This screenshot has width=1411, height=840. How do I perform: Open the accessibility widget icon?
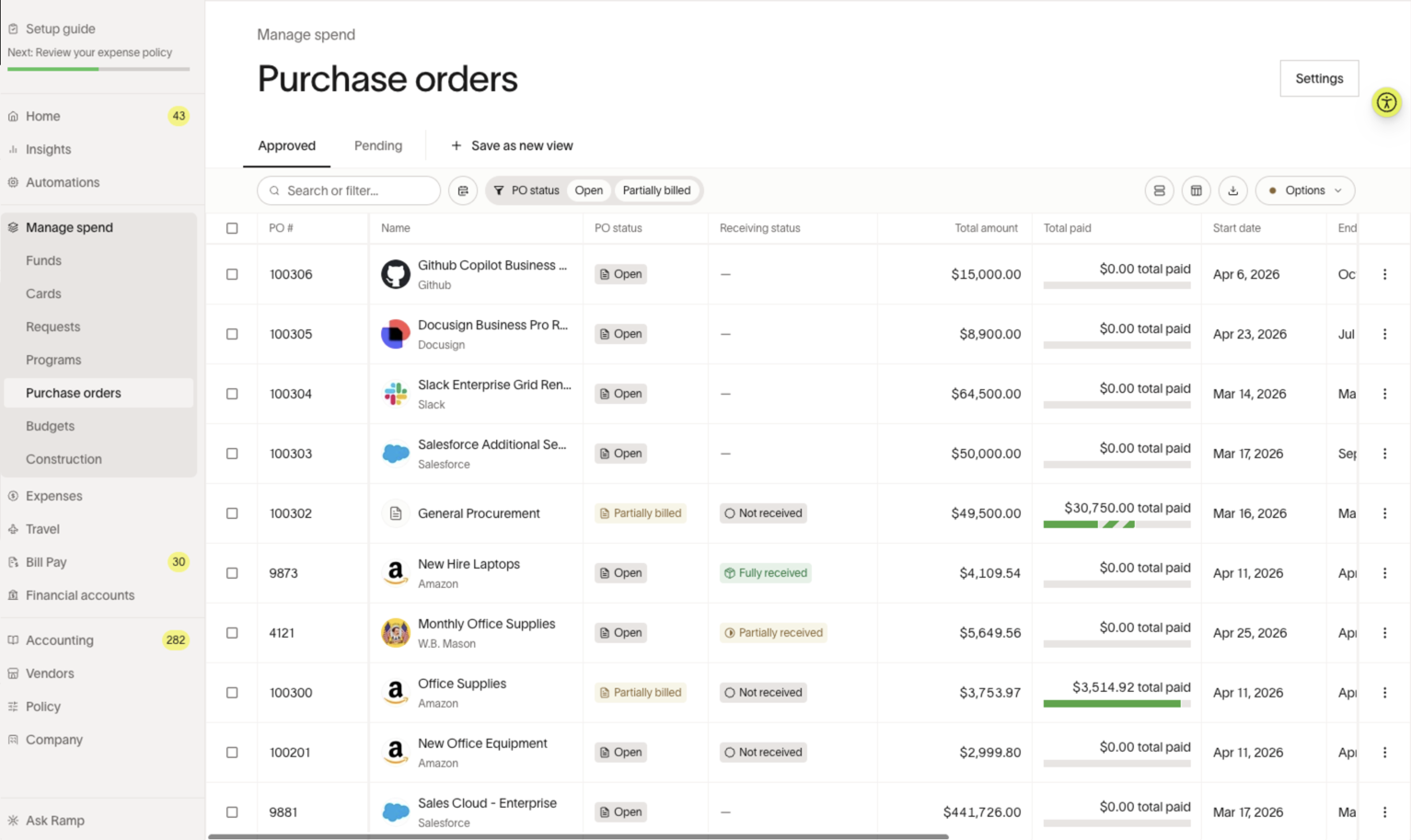pyautogui.click(x=1386, y=102)
